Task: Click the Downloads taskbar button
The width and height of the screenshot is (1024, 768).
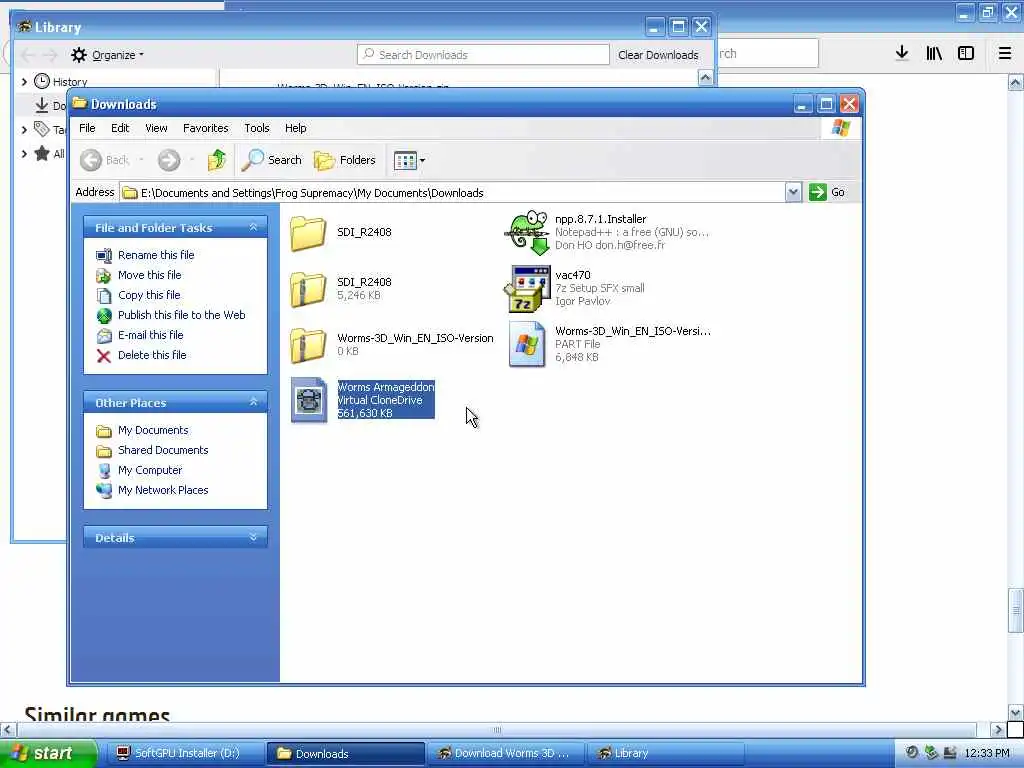Action: pyautogui.click(x=346, y=753)
